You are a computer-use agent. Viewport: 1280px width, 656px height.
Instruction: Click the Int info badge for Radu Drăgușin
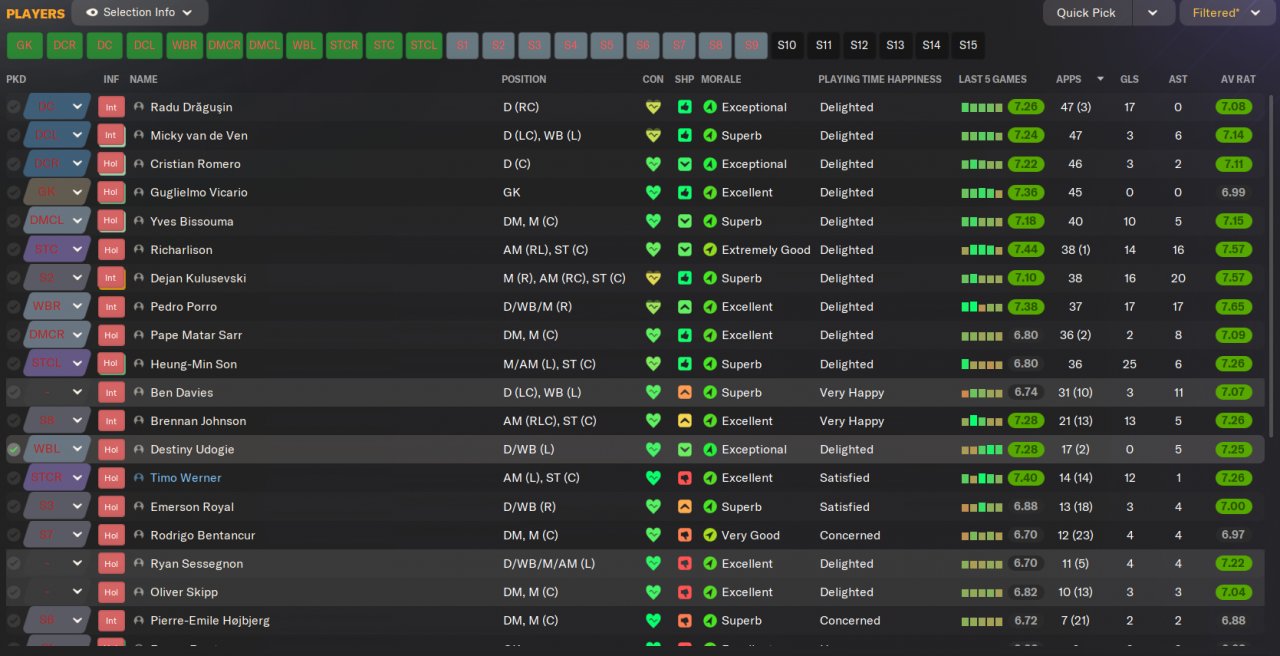tap(111, 107)
